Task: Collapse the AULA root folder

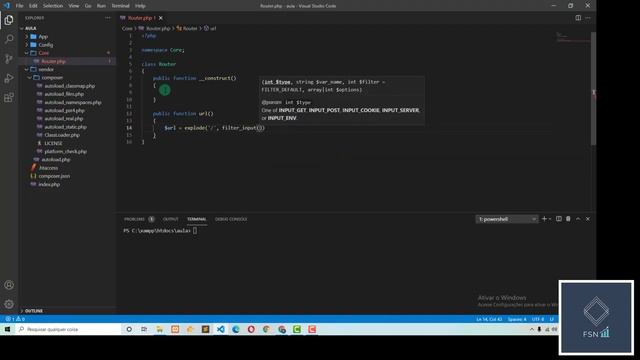Action: (x=22, y=28)
